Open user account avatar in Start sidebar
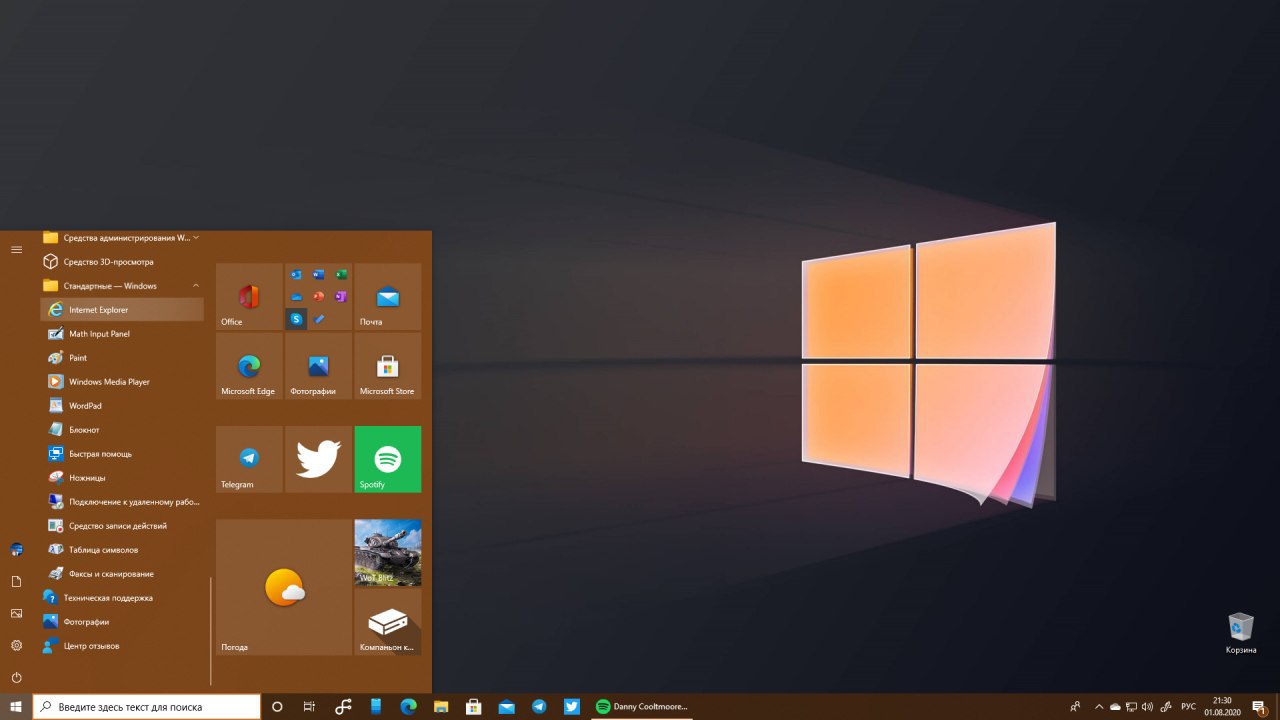 click(16, 549)
